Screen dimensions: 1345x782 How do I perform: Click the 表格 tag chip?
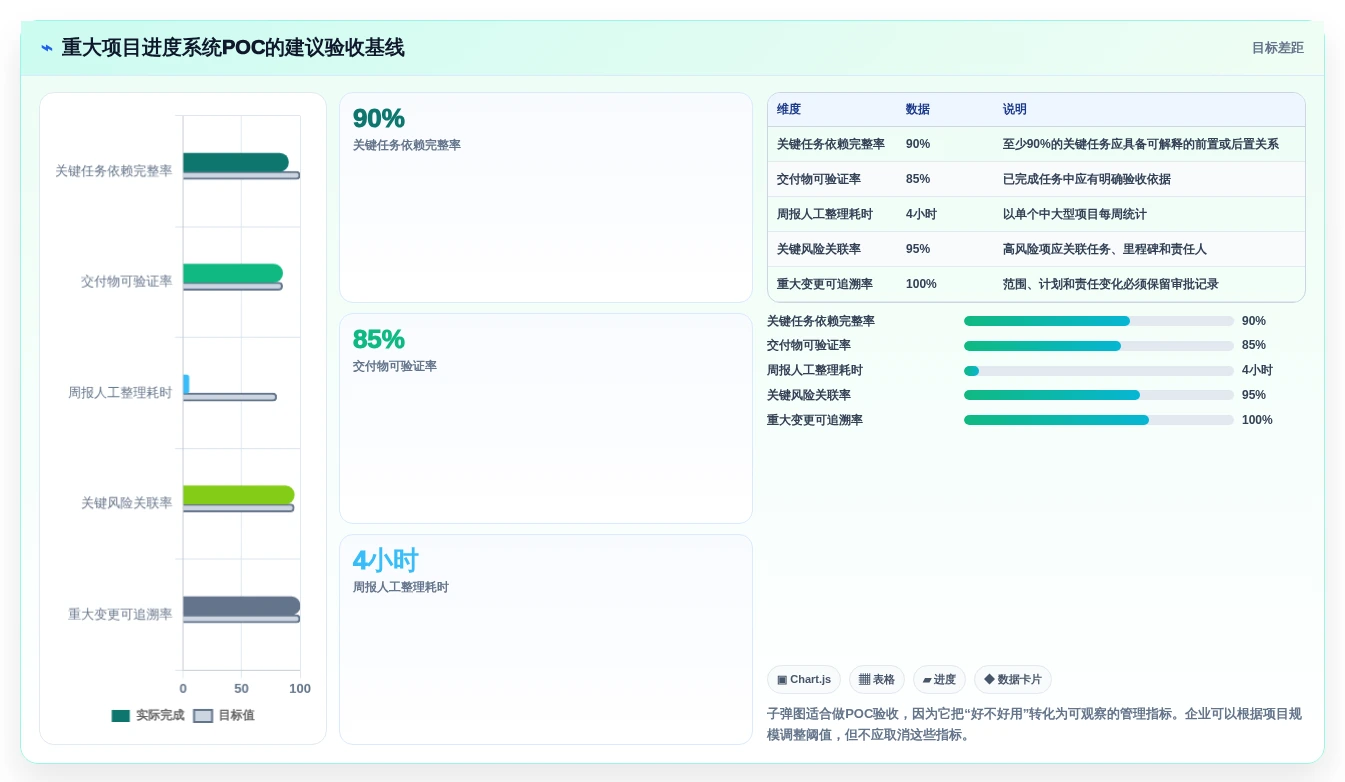pyautogui.click(x=877, y=680)
